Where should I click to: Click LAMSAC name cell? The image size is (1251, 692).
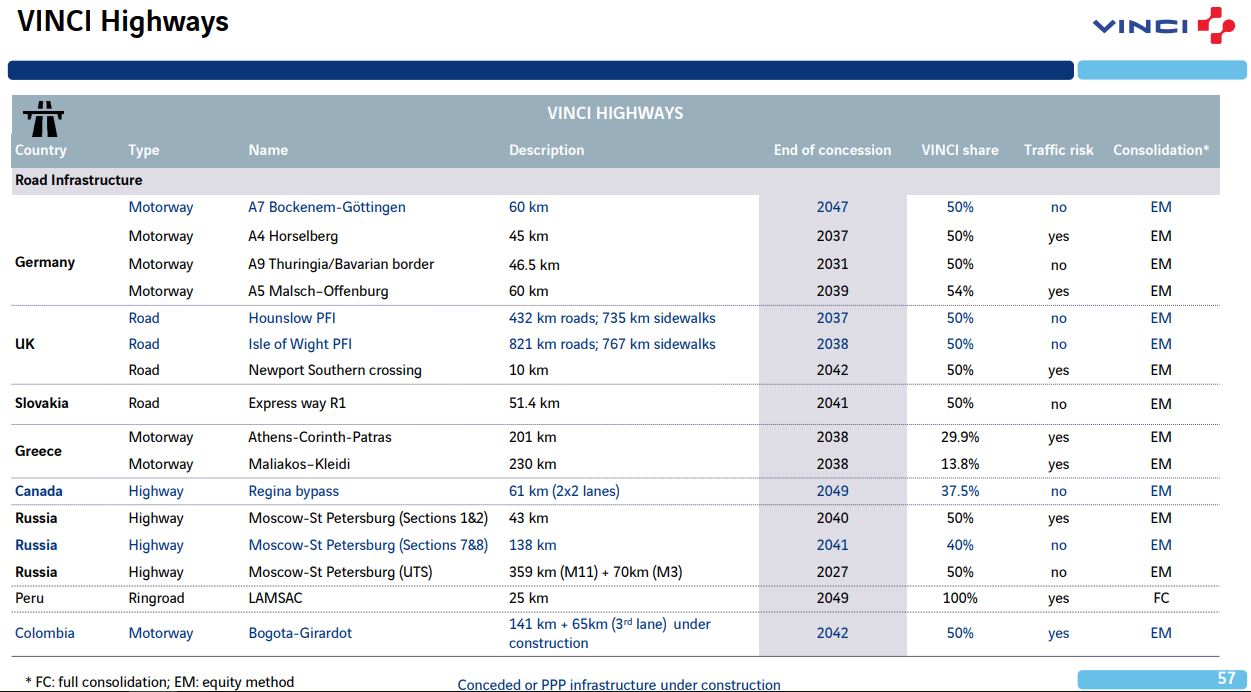coord(275,598)
